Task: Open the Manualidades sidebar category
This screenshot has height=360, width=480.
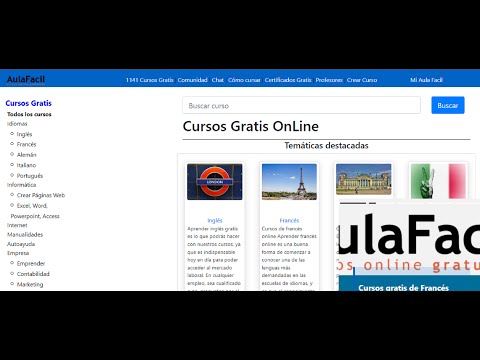Action: [25, 235]
